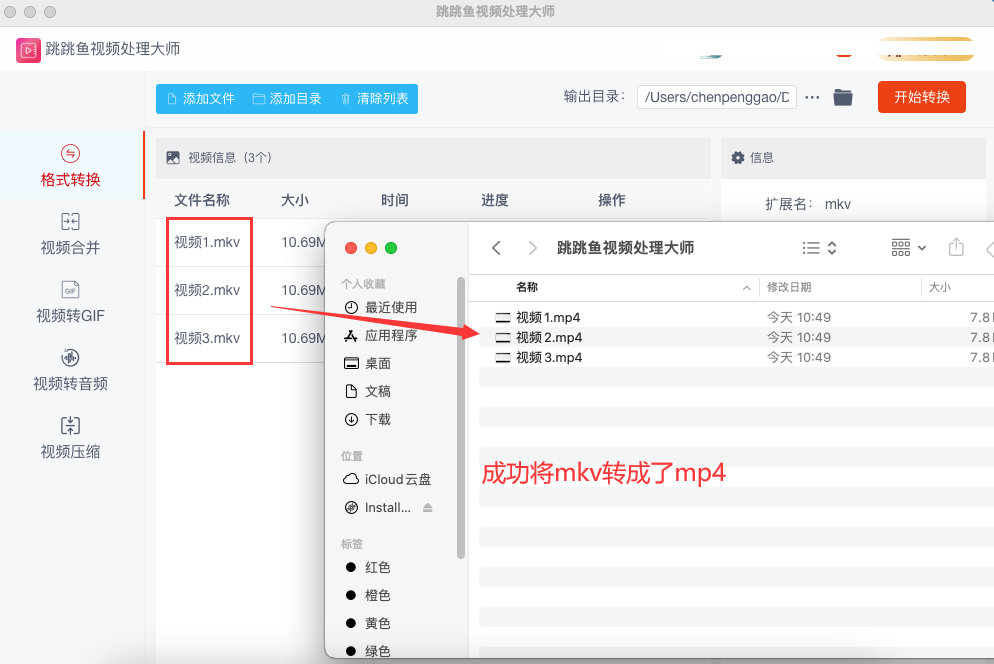994x664 pixels.
Task: Sort Finder files by 名称 column
Action: (527, 287)
